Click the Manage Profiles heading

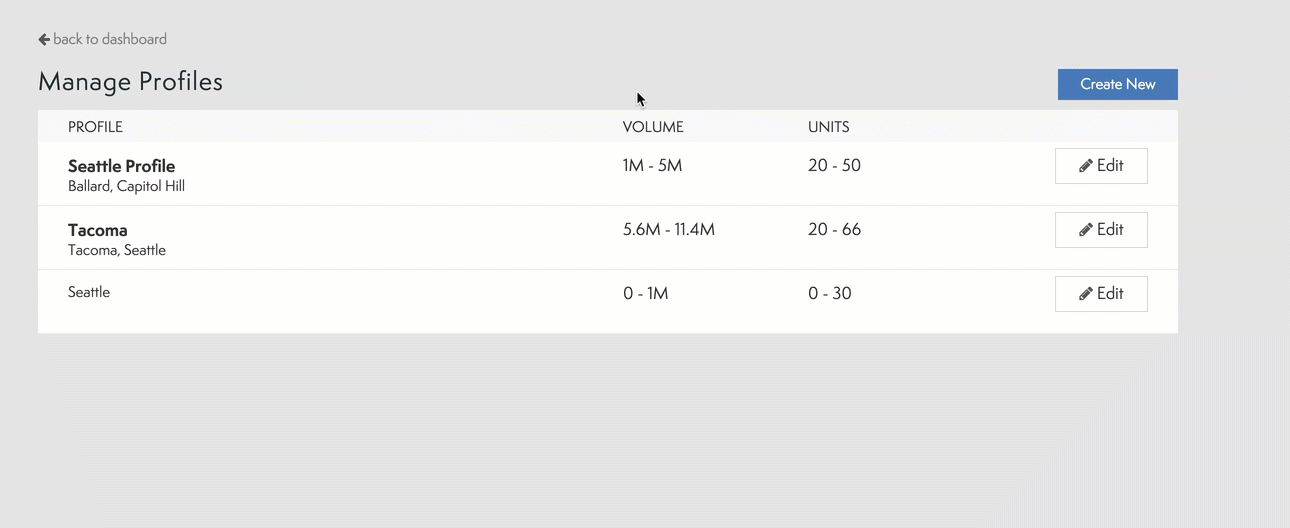point(130,82)
